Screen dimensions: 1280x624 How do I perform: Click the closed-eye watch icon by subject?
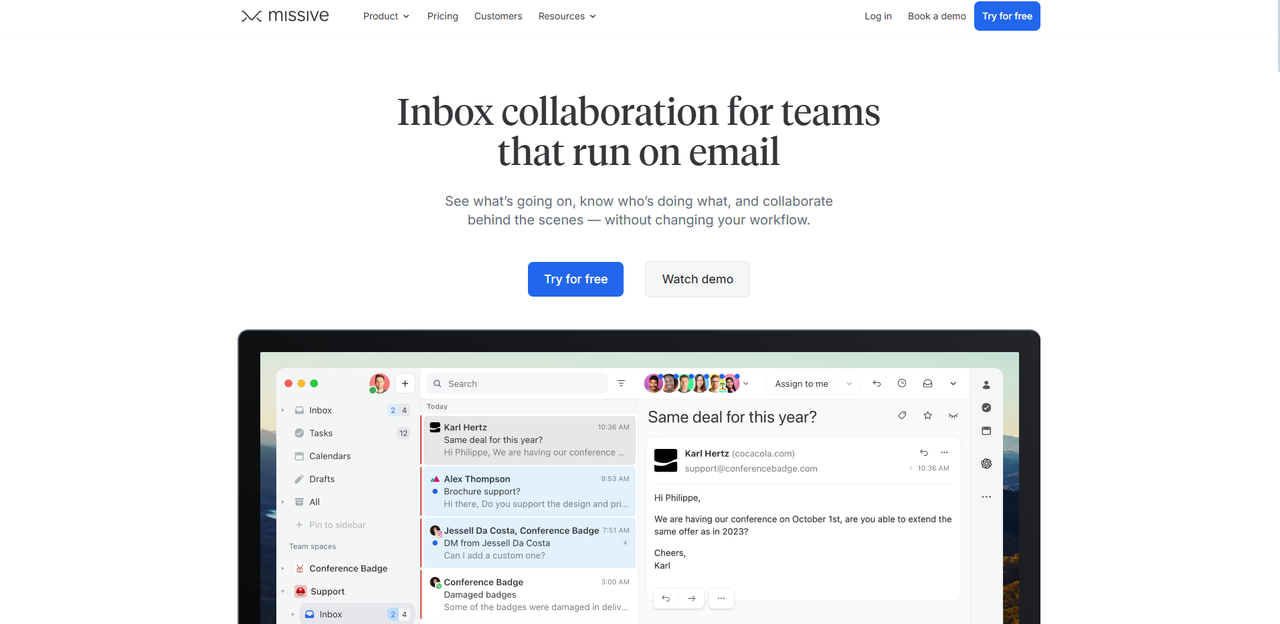tap(953, 415)
